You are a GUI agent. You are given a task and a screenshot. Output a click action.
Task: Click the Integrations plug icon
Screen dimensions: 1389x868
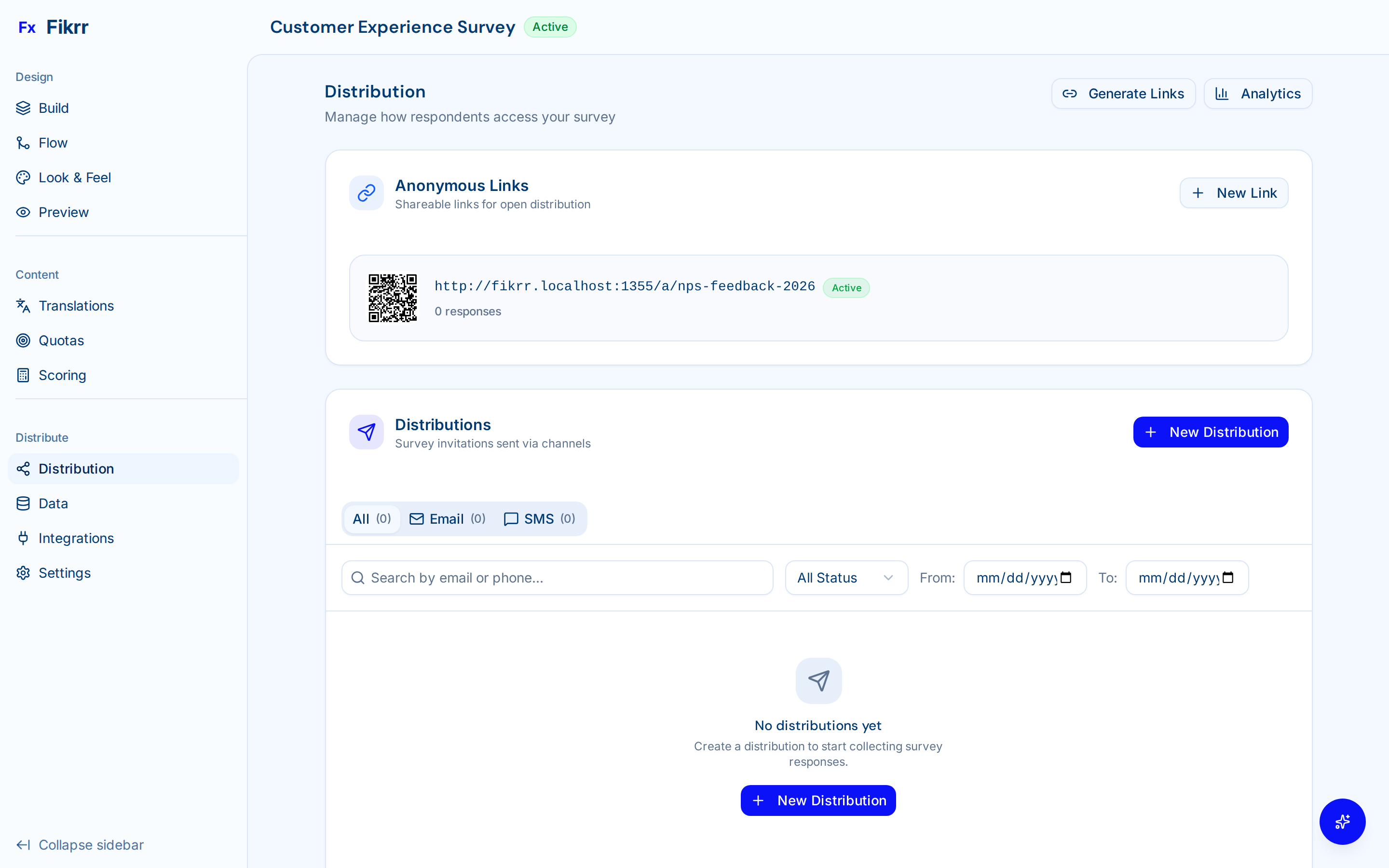click(23, 538)
